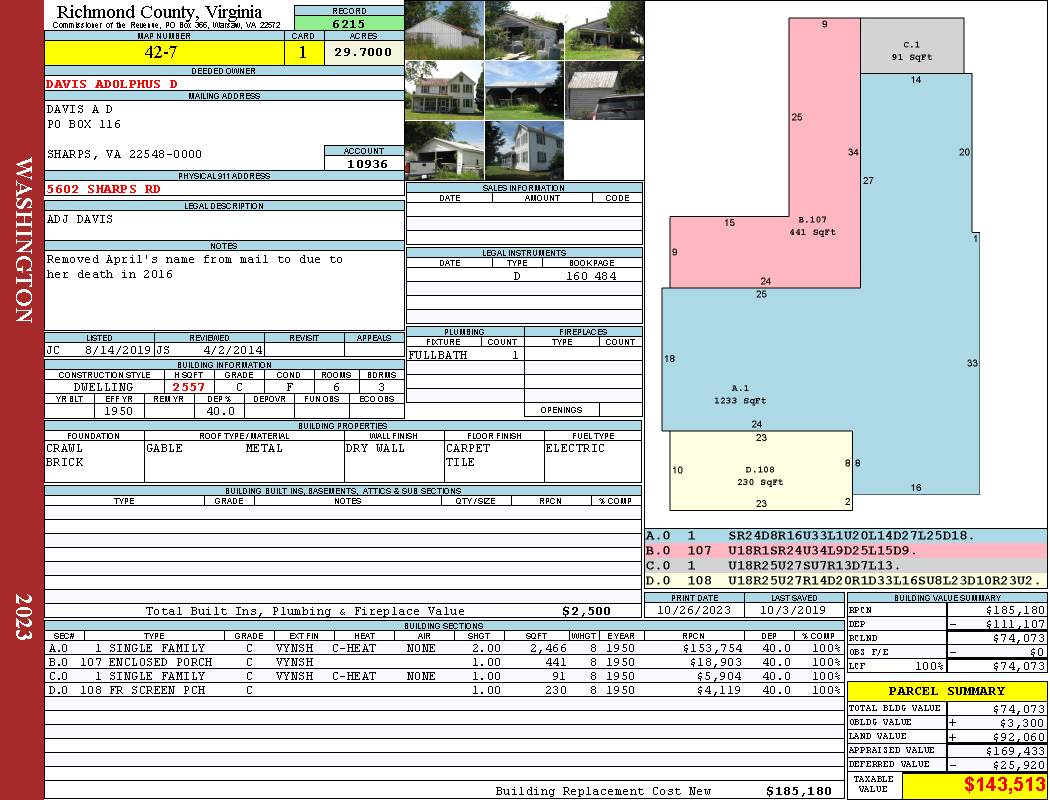Click reviewed date 4/2/2014
This screenshot has height=800, width=1050.
pos(234,349)
